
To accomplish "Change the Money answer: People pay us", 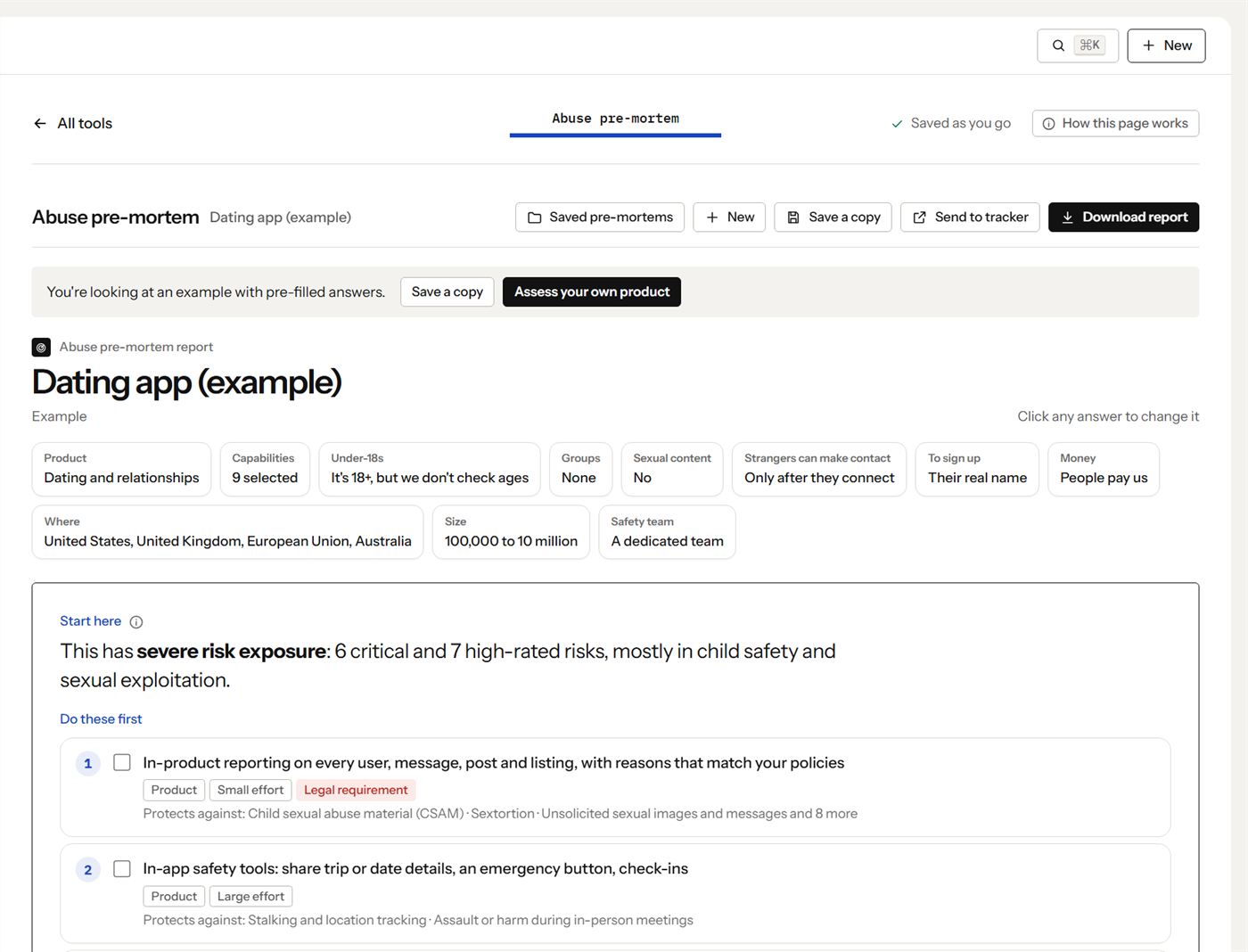I will click(x=1104, y=469).
